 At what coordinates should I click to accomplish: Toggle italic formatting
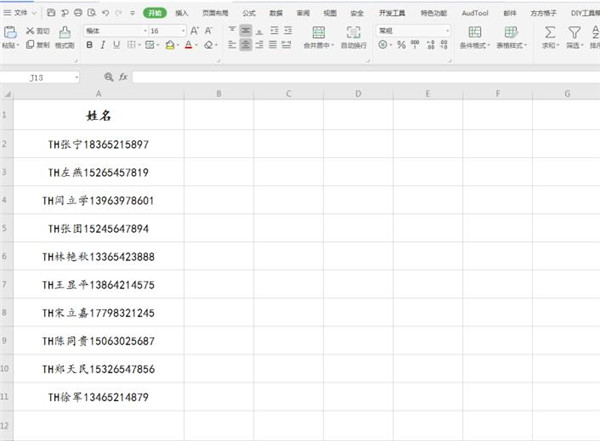click(103, 45)
